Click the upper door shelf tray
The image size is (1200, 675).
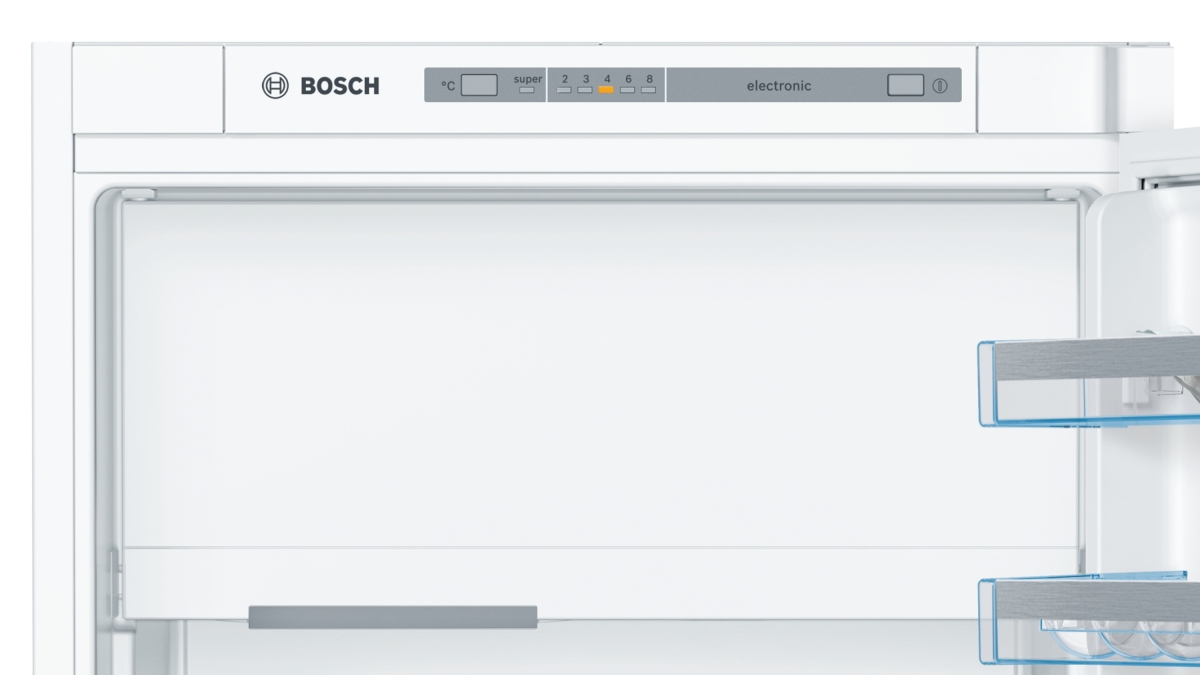click(1089, 382)
